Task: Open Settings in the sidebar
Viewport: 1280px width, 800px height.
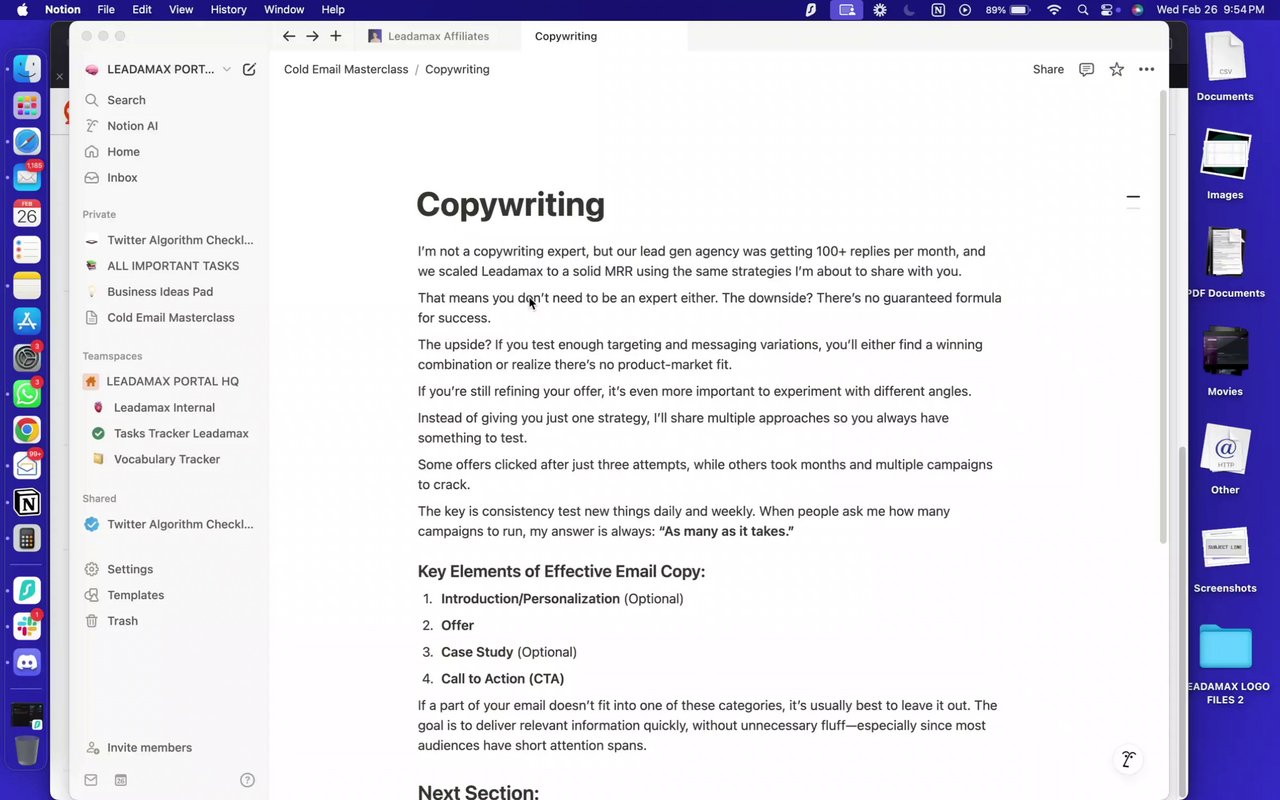Action: [130, 569]
